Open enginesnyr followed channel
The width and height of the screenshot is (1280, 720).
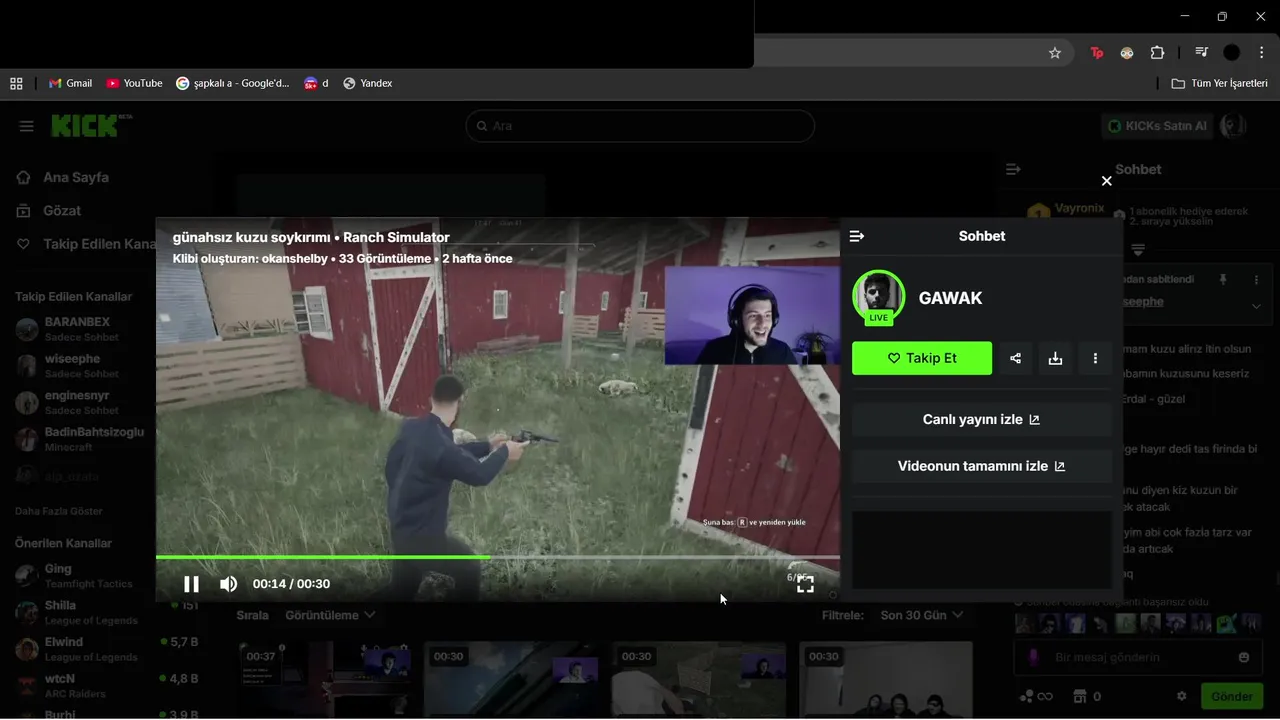(x=78, y=403)
